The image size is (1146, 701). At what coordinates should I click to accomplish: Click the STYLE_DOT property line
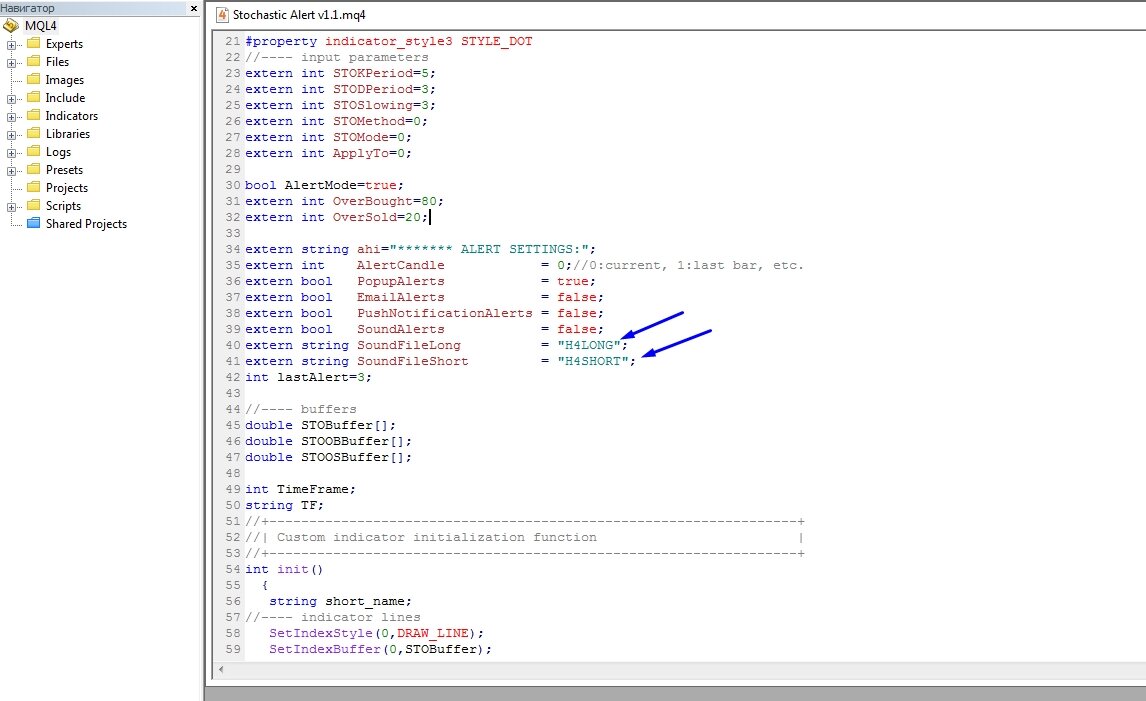pyautogui.click(x=389, y=42)
